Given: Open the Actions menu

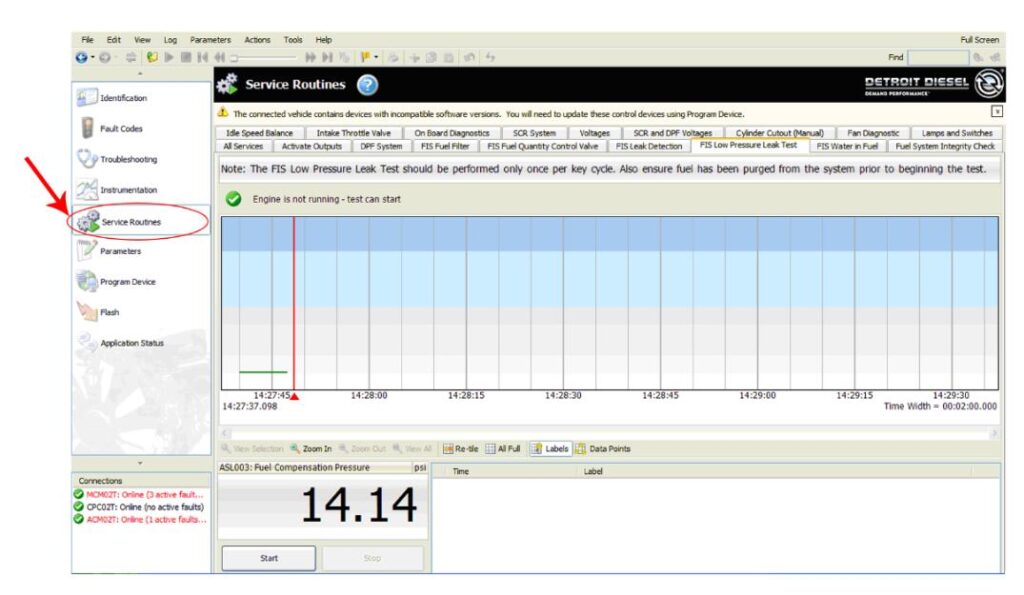Looking at the screenshot, I should (x=257, y=40).
